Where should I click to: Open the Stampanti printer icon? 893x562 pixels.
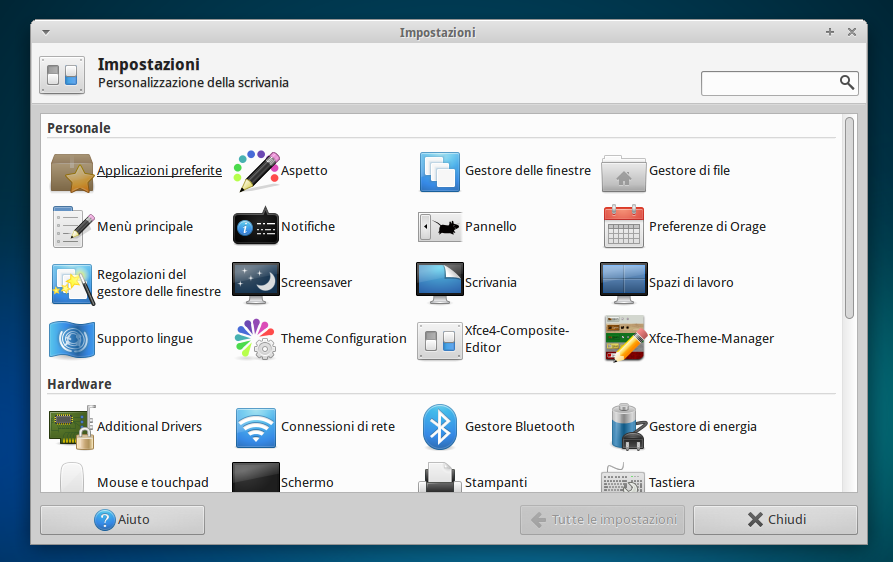click(x=440, y=477)
